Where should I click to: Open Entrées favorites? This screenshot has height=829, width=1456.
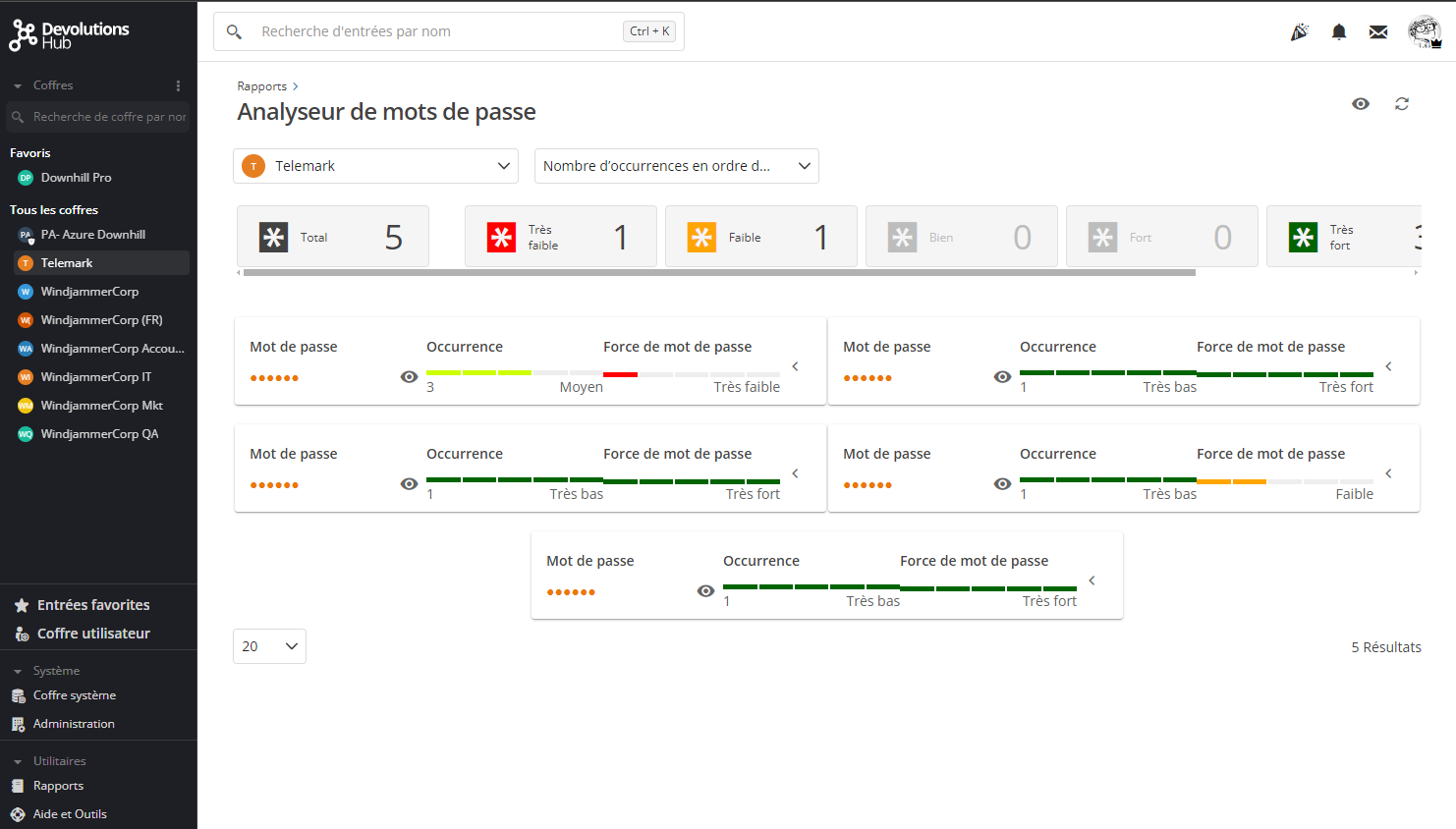point(93,605)
